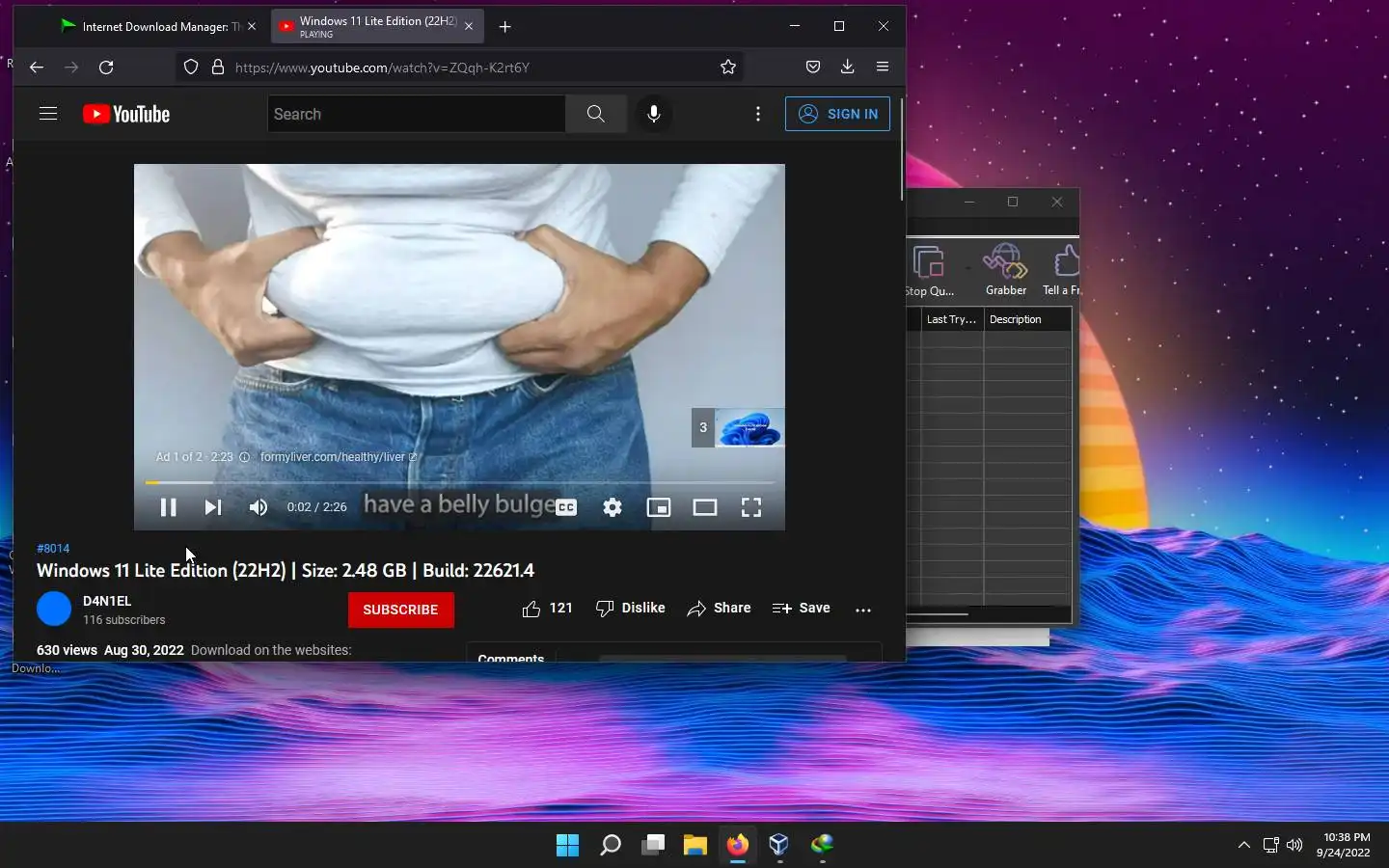The width and height of the screenshot is (1389, 868).
Task: Save the video to a playlist
Action: point(801,609)
